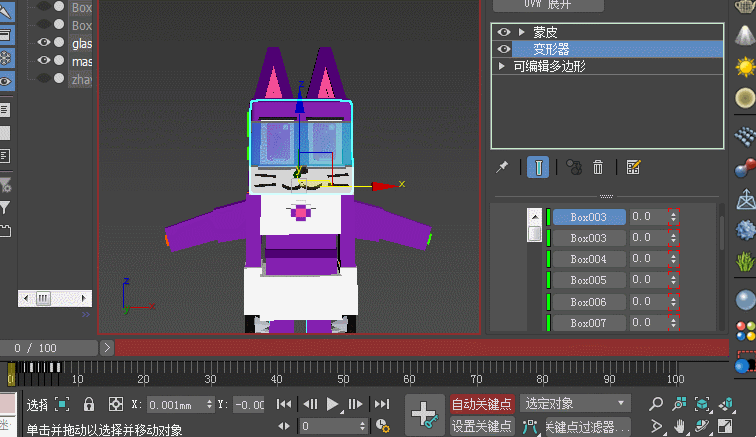Image resolution: width=756 pixels, height=437 pixels.
Task: Click the wireframe pyramid icon
Action: click(x=745, y=199)
